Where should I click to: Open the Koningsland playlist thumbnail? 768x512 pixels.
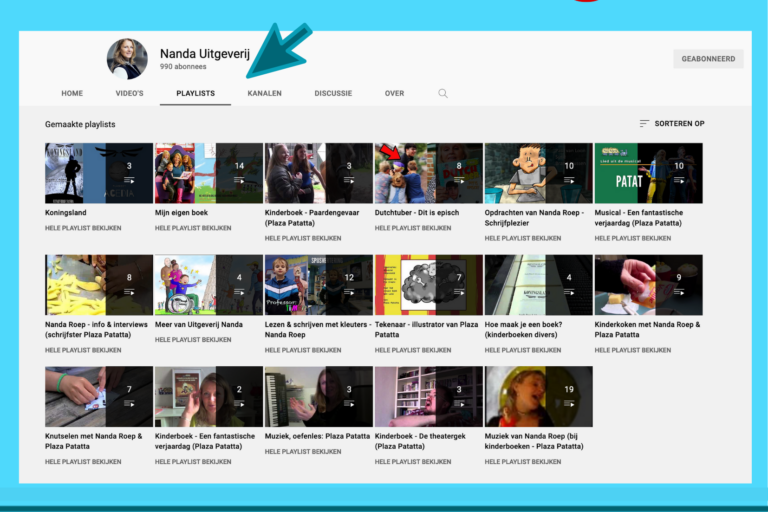[x=98, y=173]
